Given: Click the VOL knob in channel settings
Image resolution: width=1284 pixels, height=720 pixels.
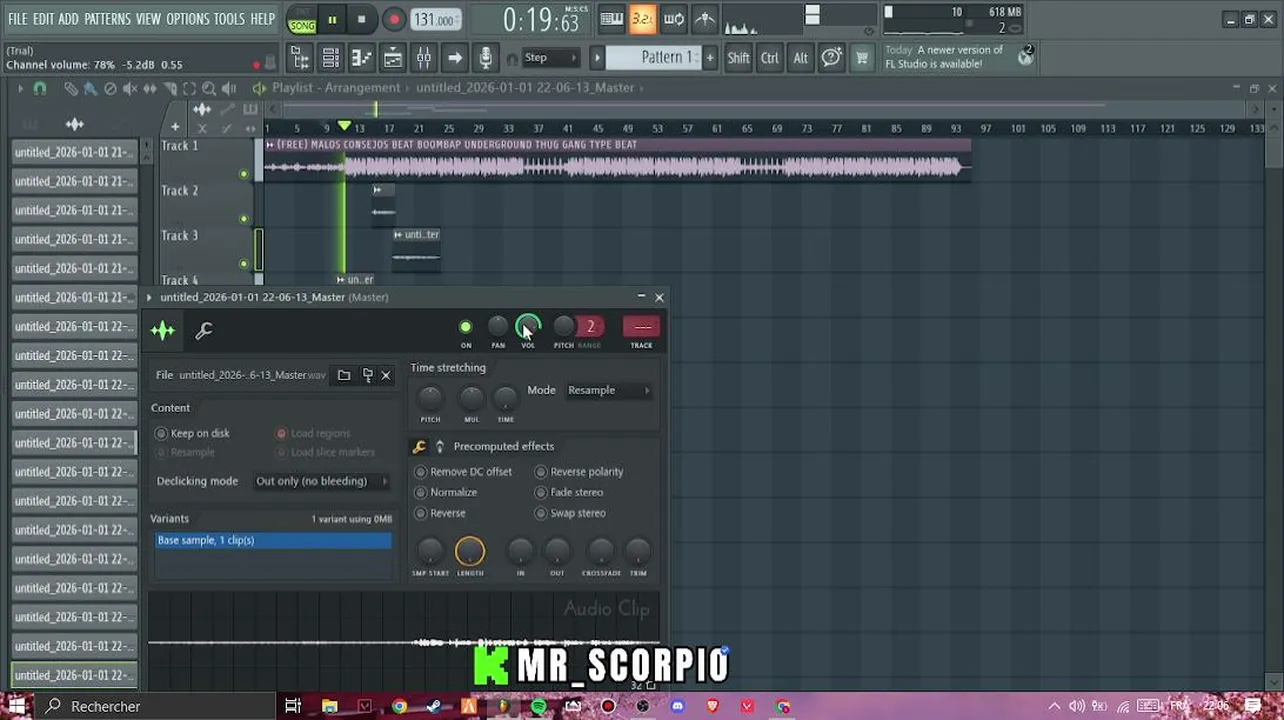Looking at the screenshot, I should click(x=528, y=327).
